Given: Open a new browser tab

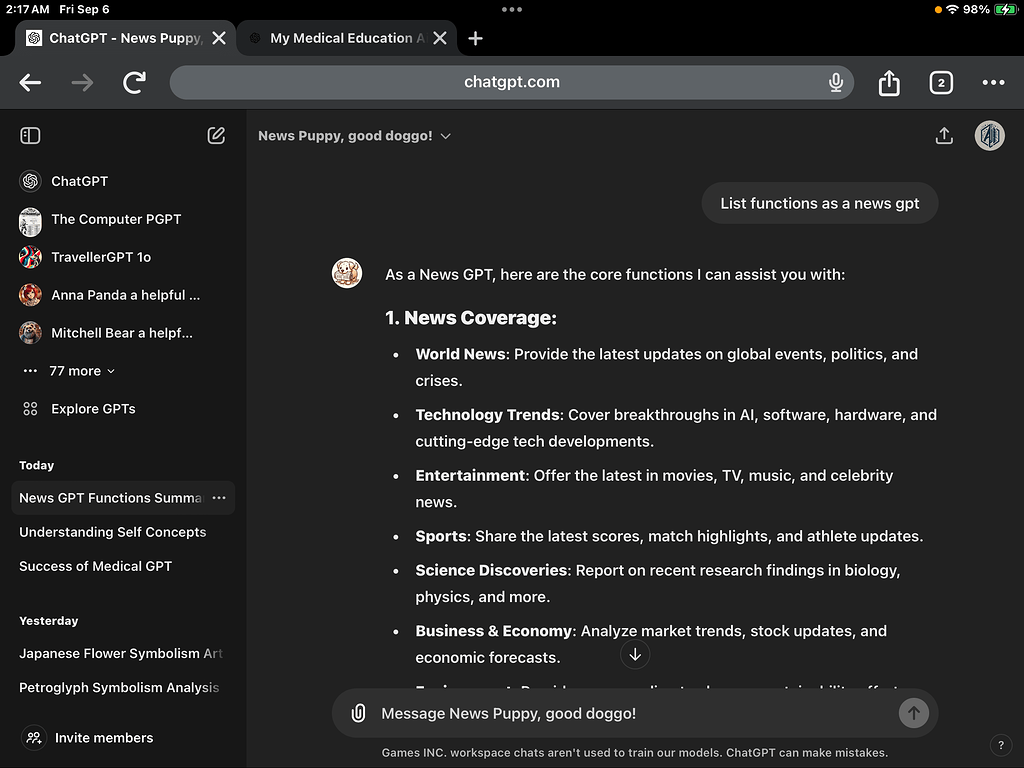Looking at the screenshot, I should (x=475, y=38).
